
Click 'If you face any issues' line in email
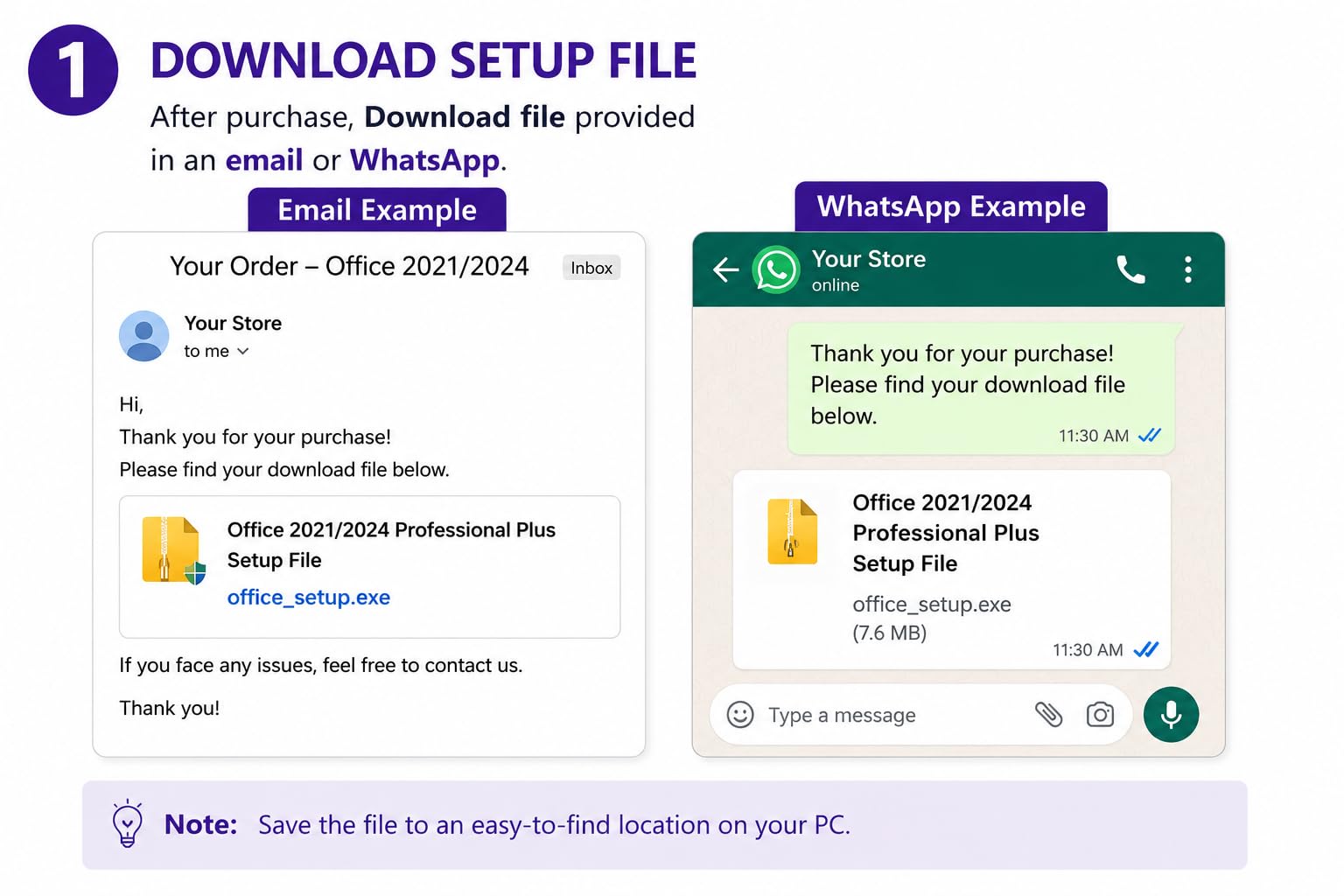(x=321, y=665)
